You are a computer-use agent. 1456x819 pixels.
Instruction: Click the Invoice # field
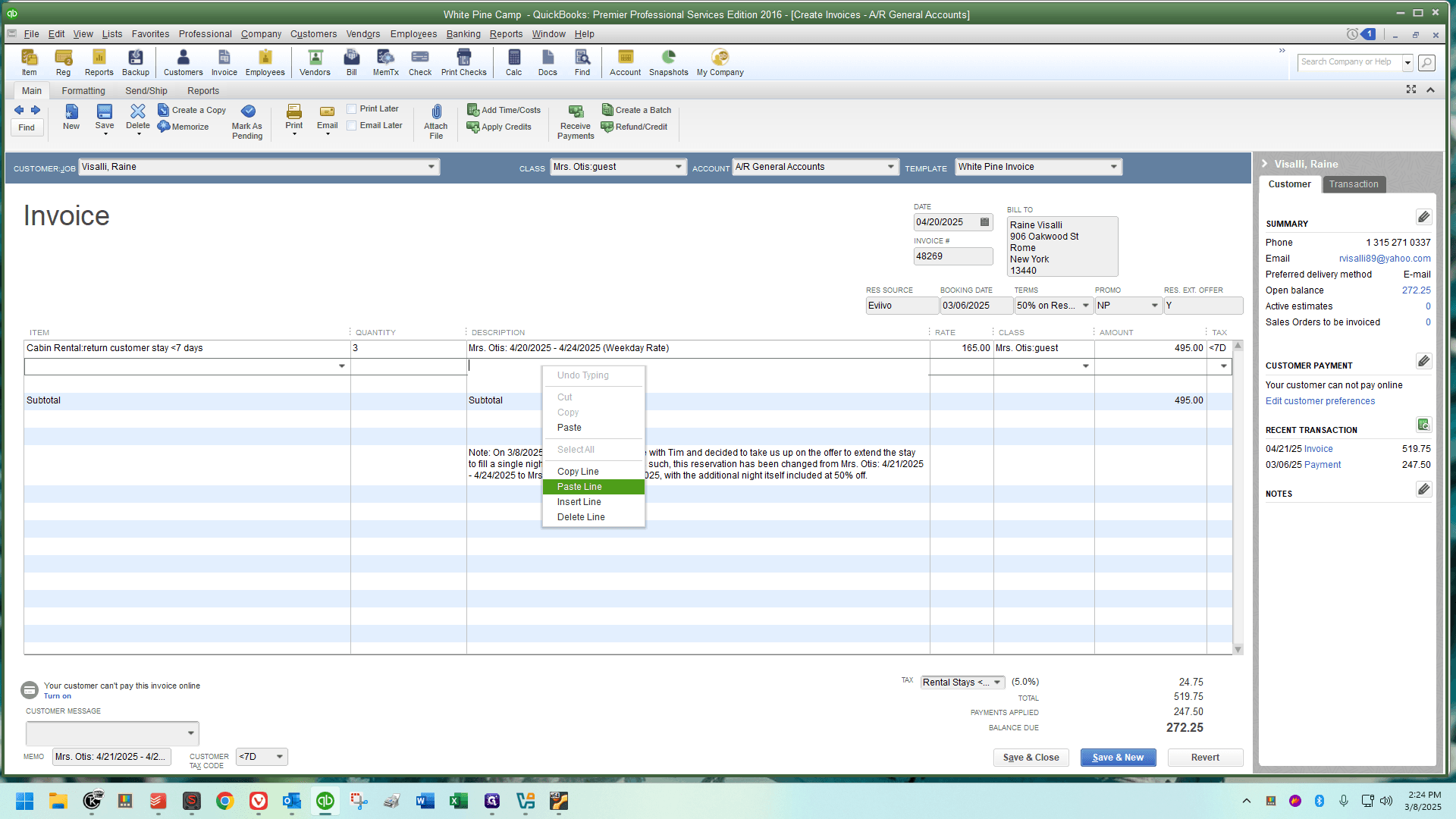pos(953,256)
